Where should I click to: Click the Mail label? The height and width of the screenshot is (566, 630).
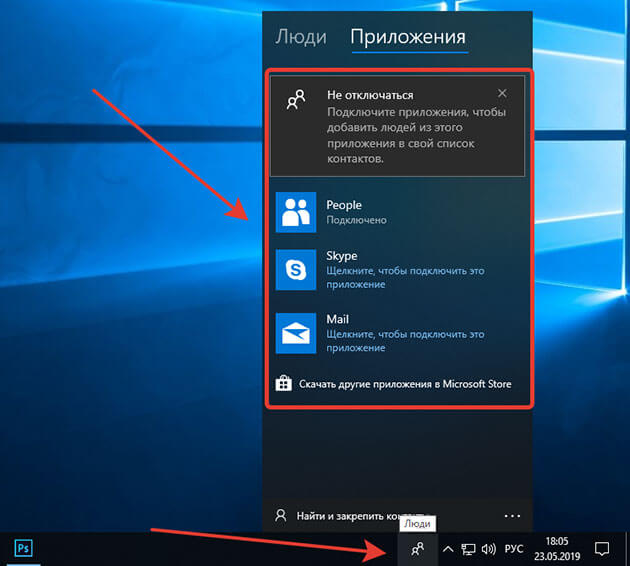click(x=338, y=319)
